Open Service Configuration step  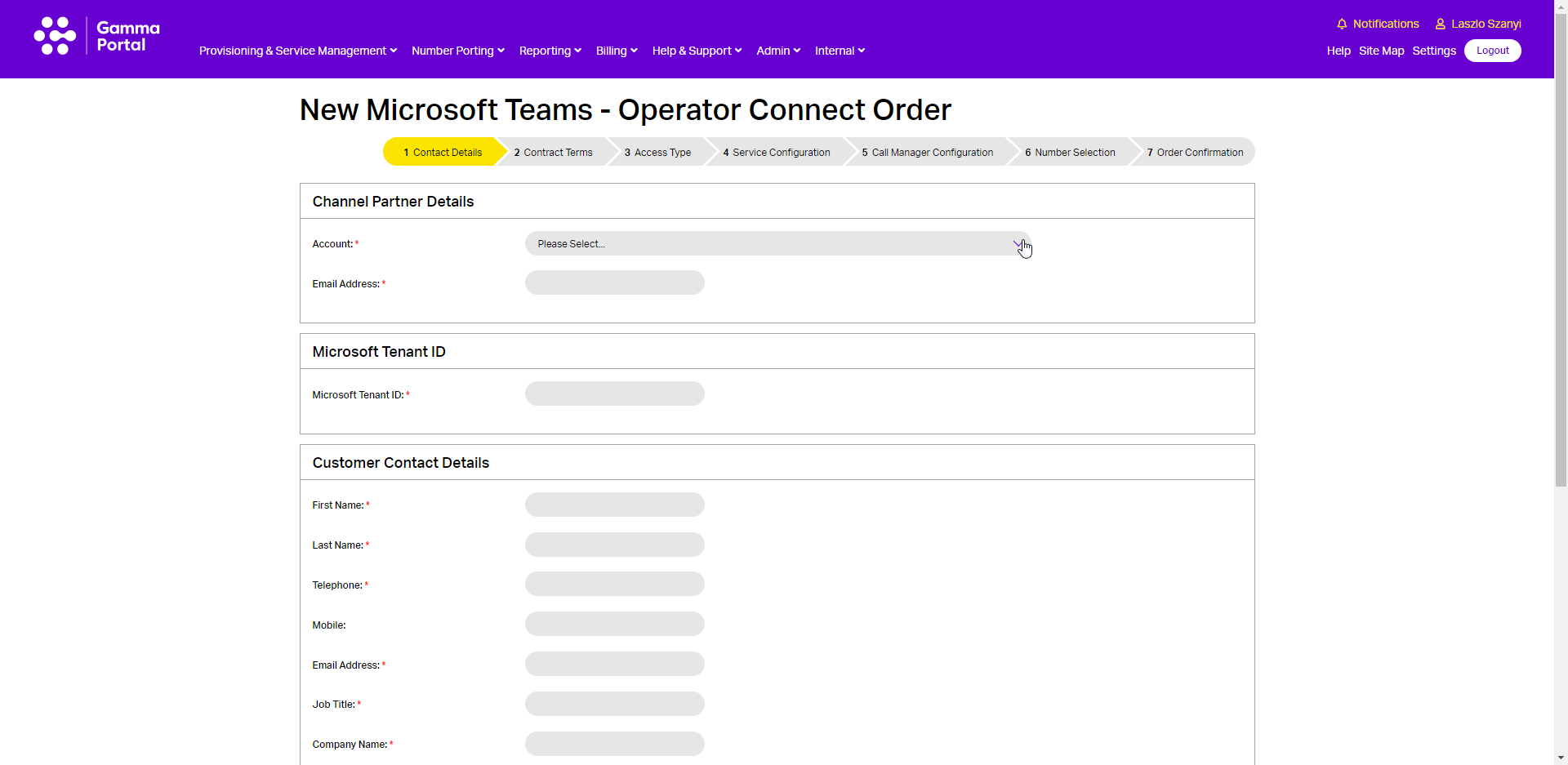click(x=776, y=152)
